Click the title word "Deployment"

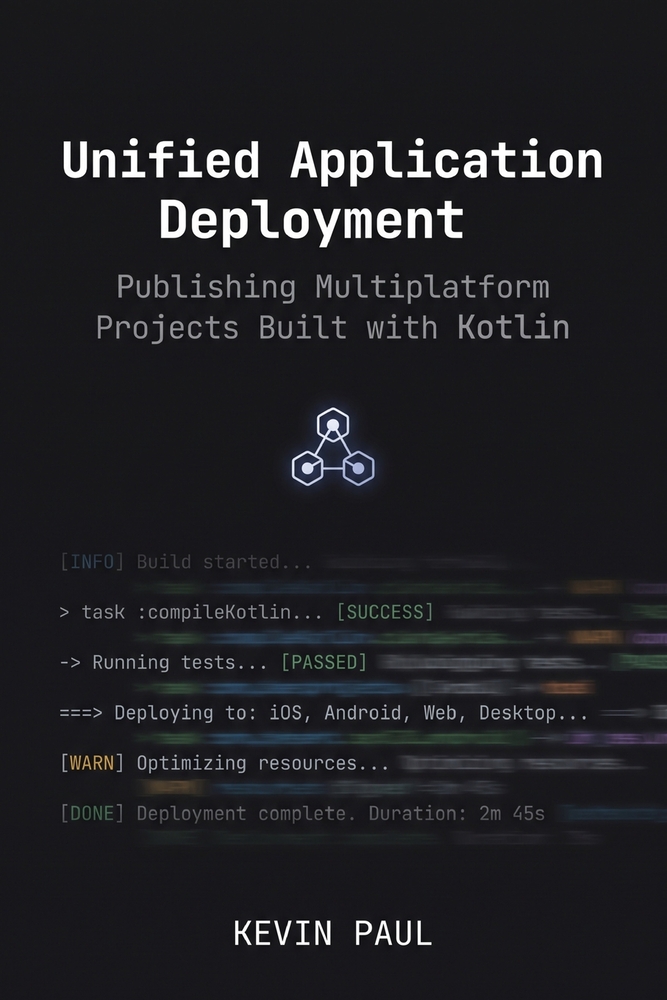(x=311, y=221)
